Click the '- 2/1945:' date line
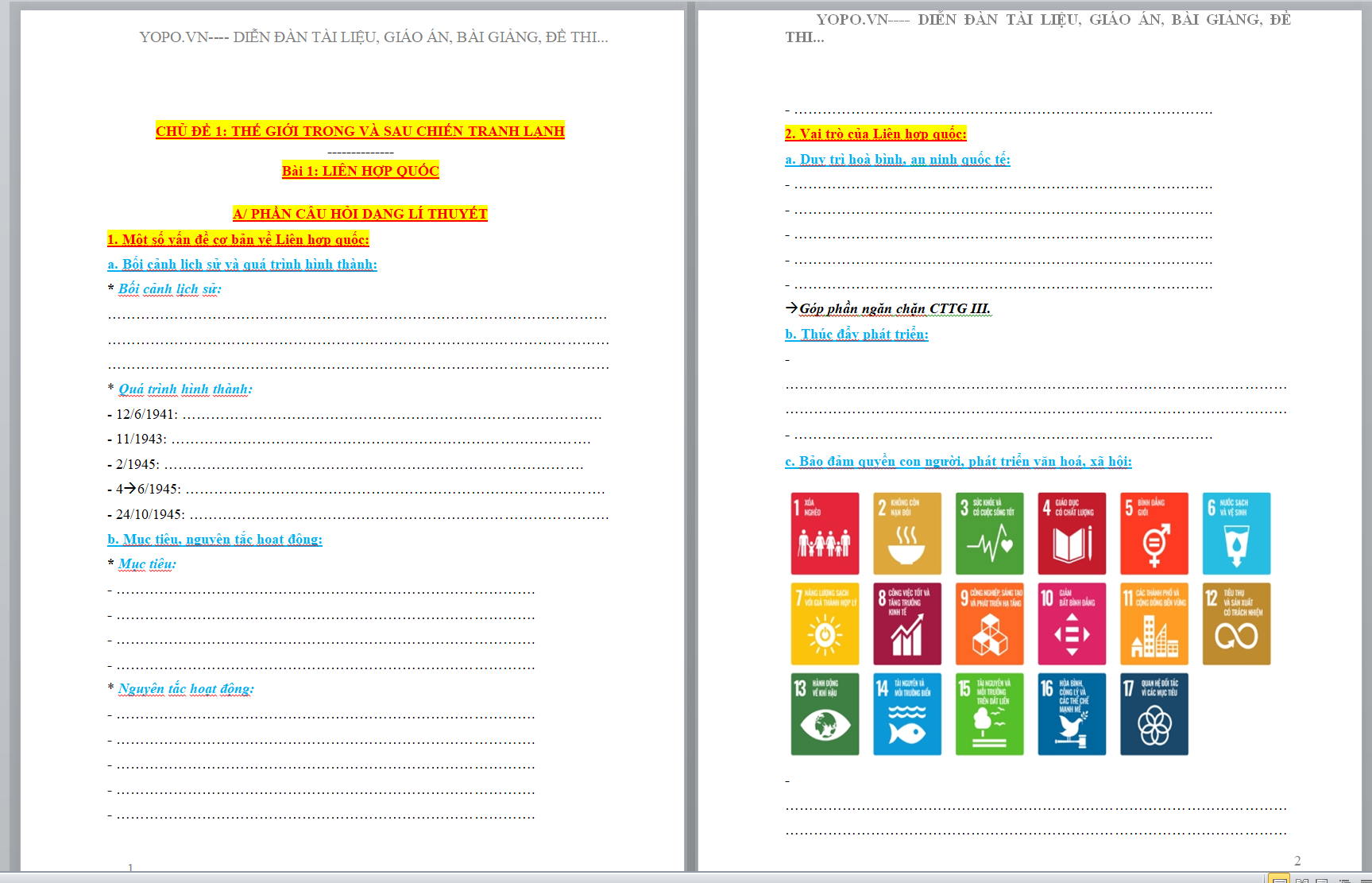The width and height of the screenshot is (1372, 883). [x=346, y=464]
